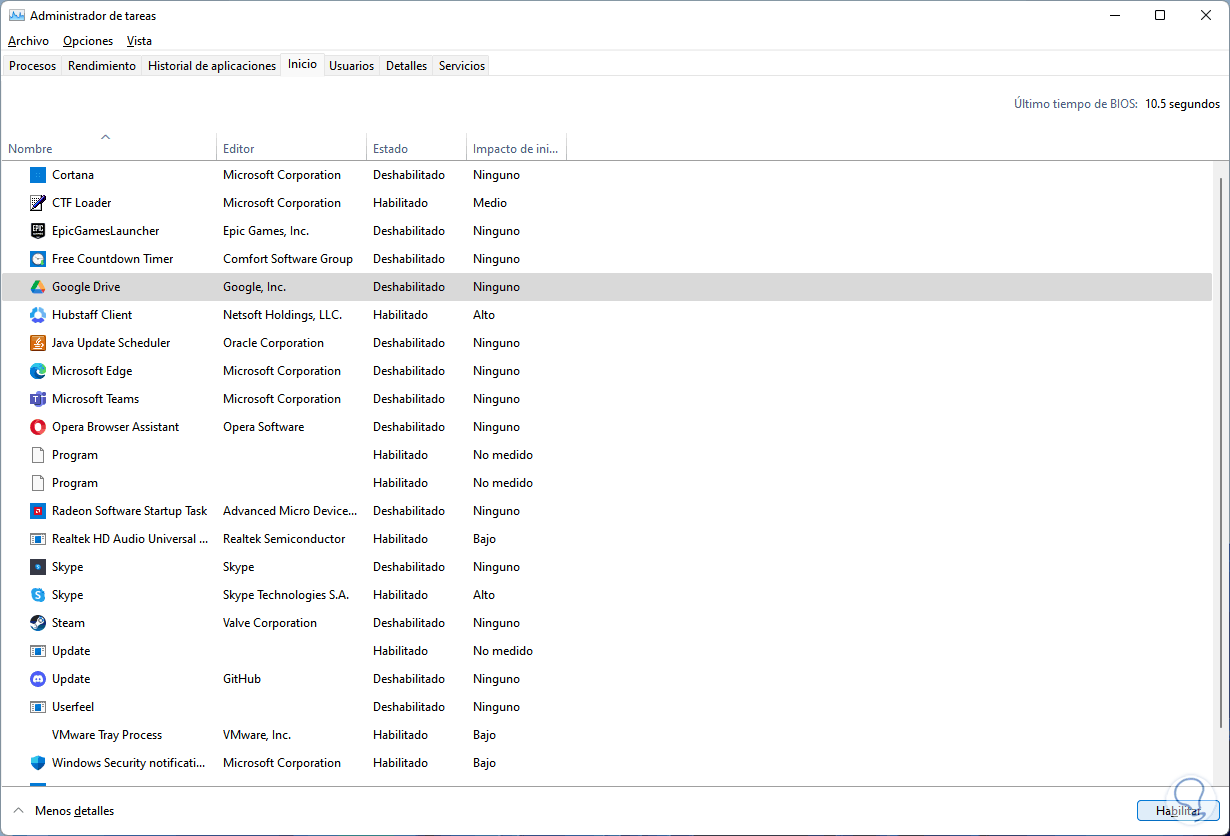Click the Task Manager title bar icon

16,15
